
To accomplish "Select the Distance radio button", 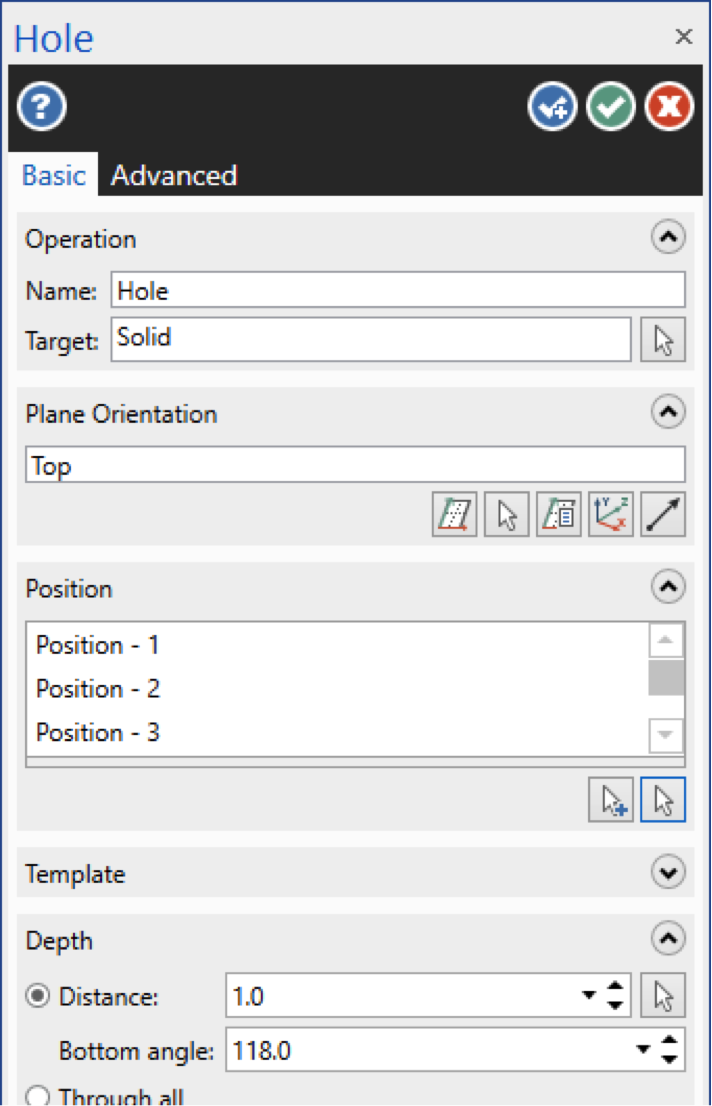I will [37, 996].
